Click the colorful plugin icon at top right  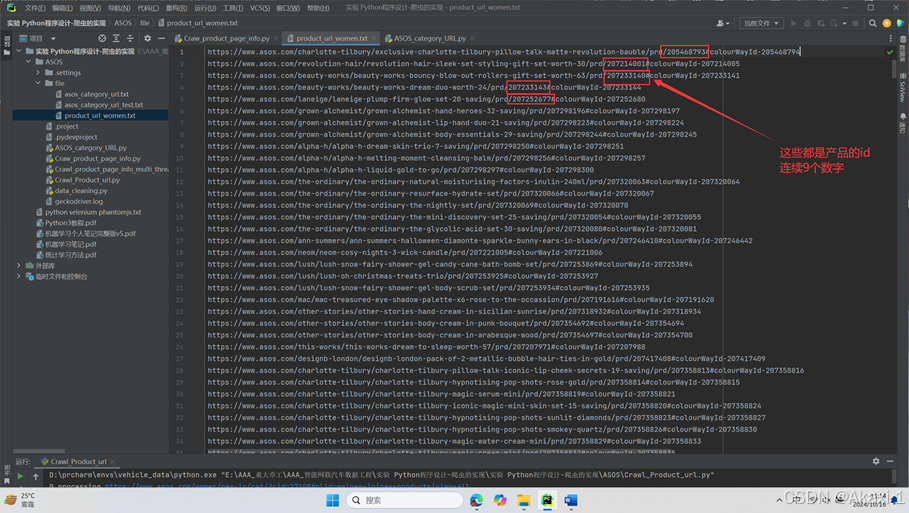[x=900, y=23]
